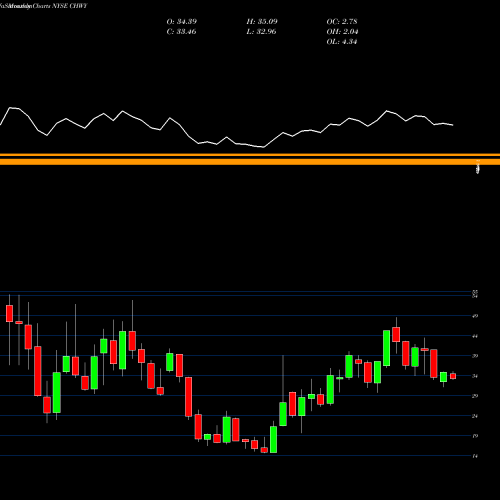The height and width of the screenshot is (500, 500).
Task: Select the low value L: 32.96
Action: point(262,31)
